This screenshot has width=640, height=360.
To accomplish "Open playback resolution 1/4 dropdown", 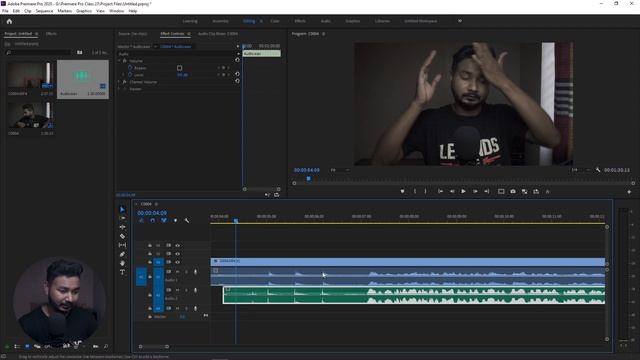I will point(580,170).
